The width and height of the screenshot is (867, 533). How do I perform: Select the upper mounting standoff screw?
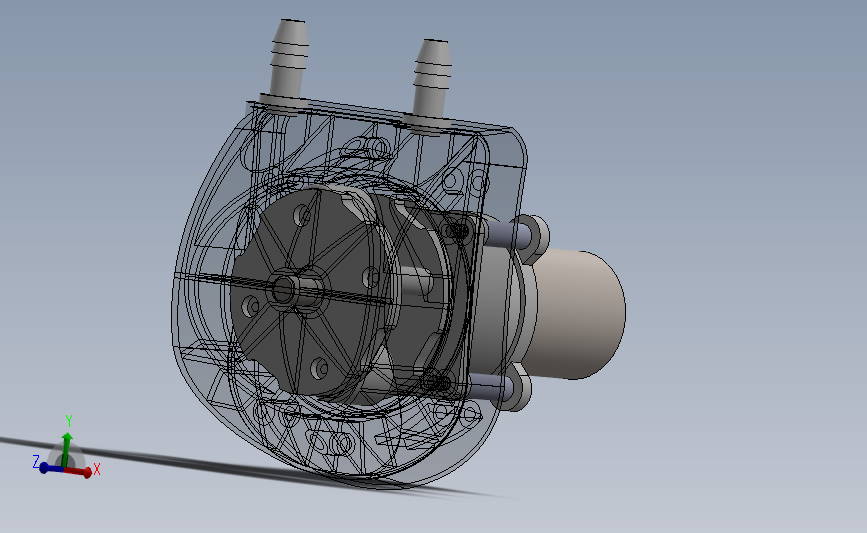pos(506,234)
